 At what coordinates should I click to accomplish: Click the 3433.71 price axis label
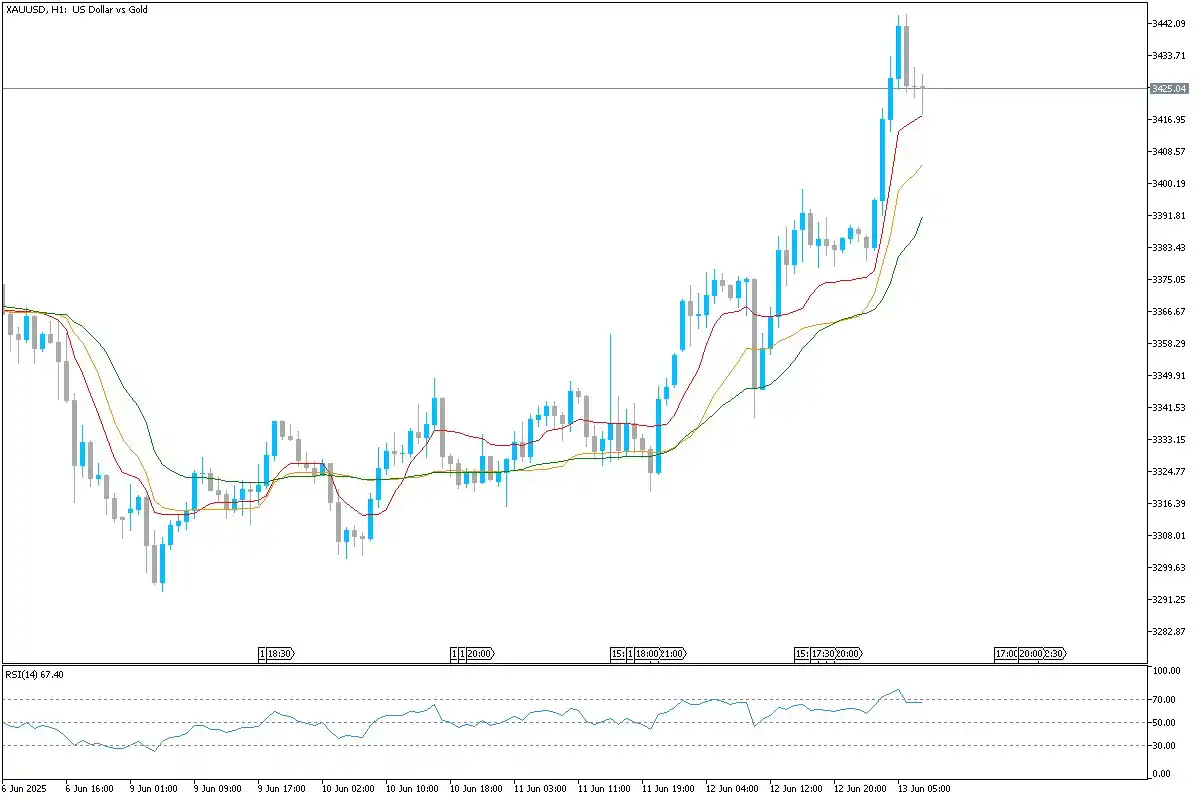click(x=1167, y=55)
